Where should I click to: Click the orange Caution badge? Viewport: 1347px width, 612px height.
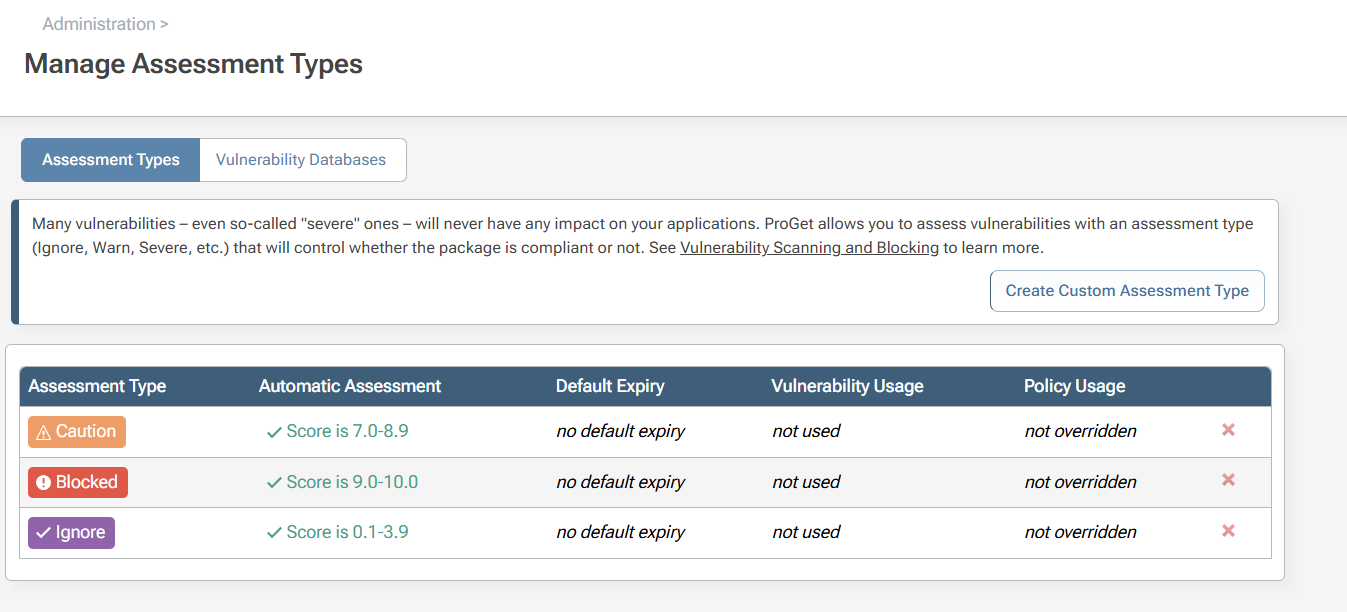[x=77, y=432]
